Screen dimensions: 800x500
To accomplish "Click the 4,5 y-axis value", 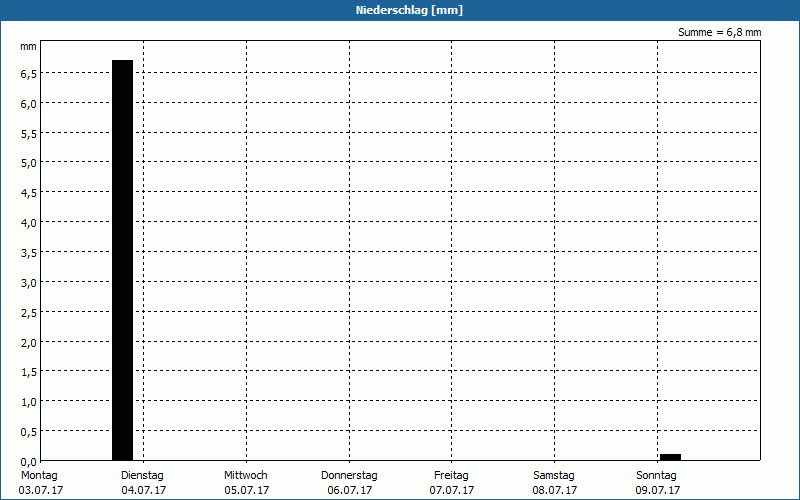I will click(x=29, y=193).
